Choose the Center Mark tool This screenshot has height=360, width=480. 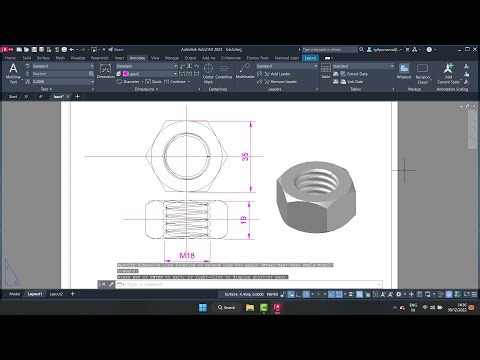tap(208, 73)
